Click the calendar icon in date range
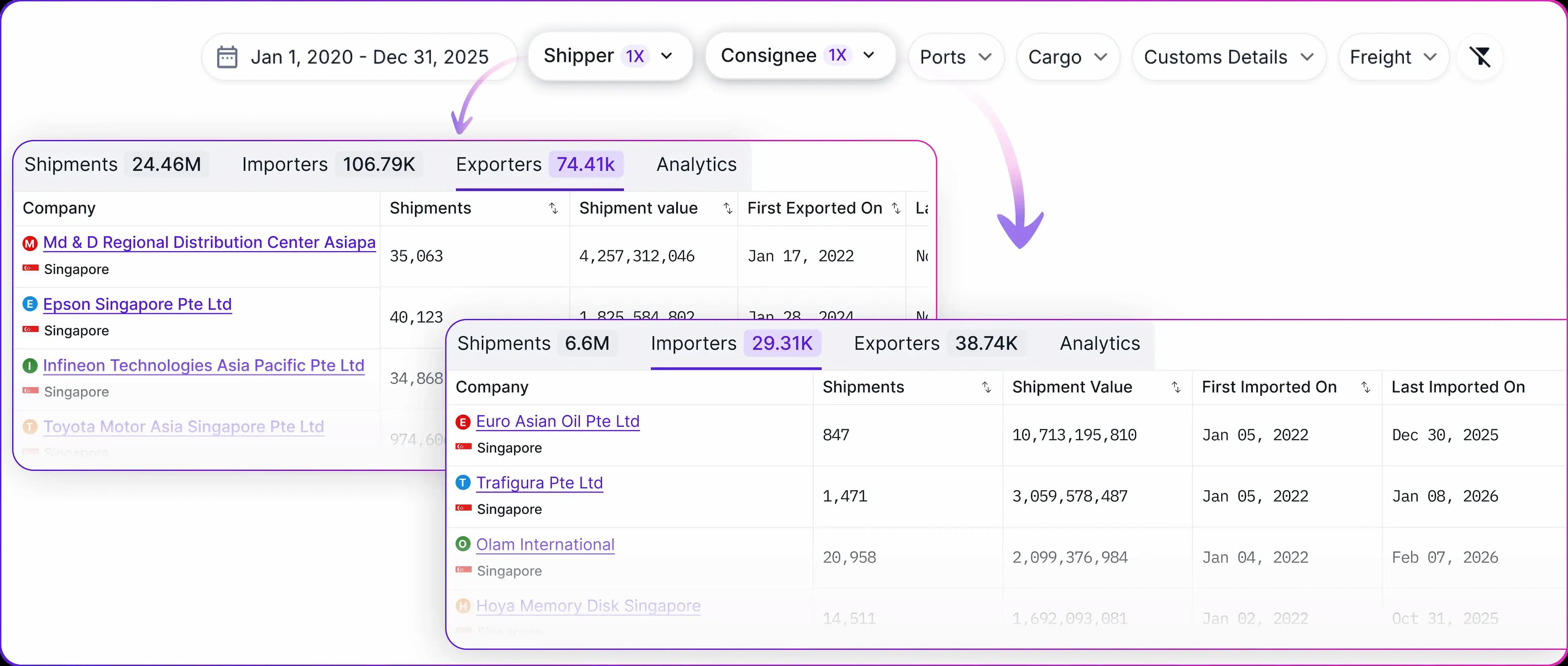The height and width of the screenshot is (666, 1568). pyautogui.click(x=227, y=57)
